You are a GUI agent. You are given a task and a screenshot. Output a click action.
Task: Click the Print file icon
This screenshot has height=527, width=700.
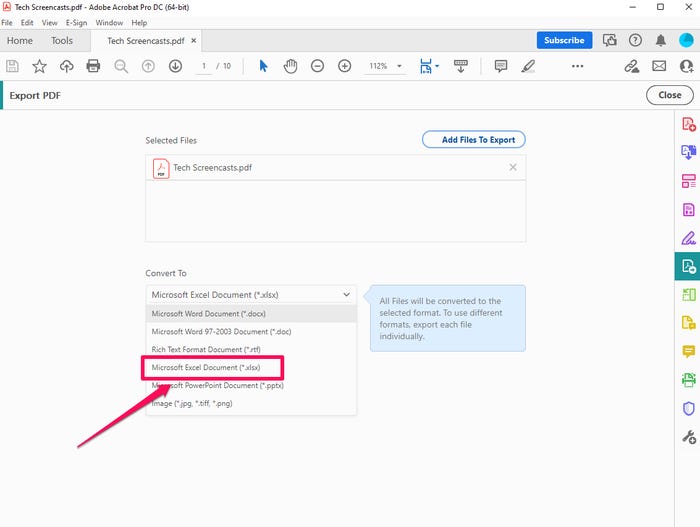(x=93, y=66)
